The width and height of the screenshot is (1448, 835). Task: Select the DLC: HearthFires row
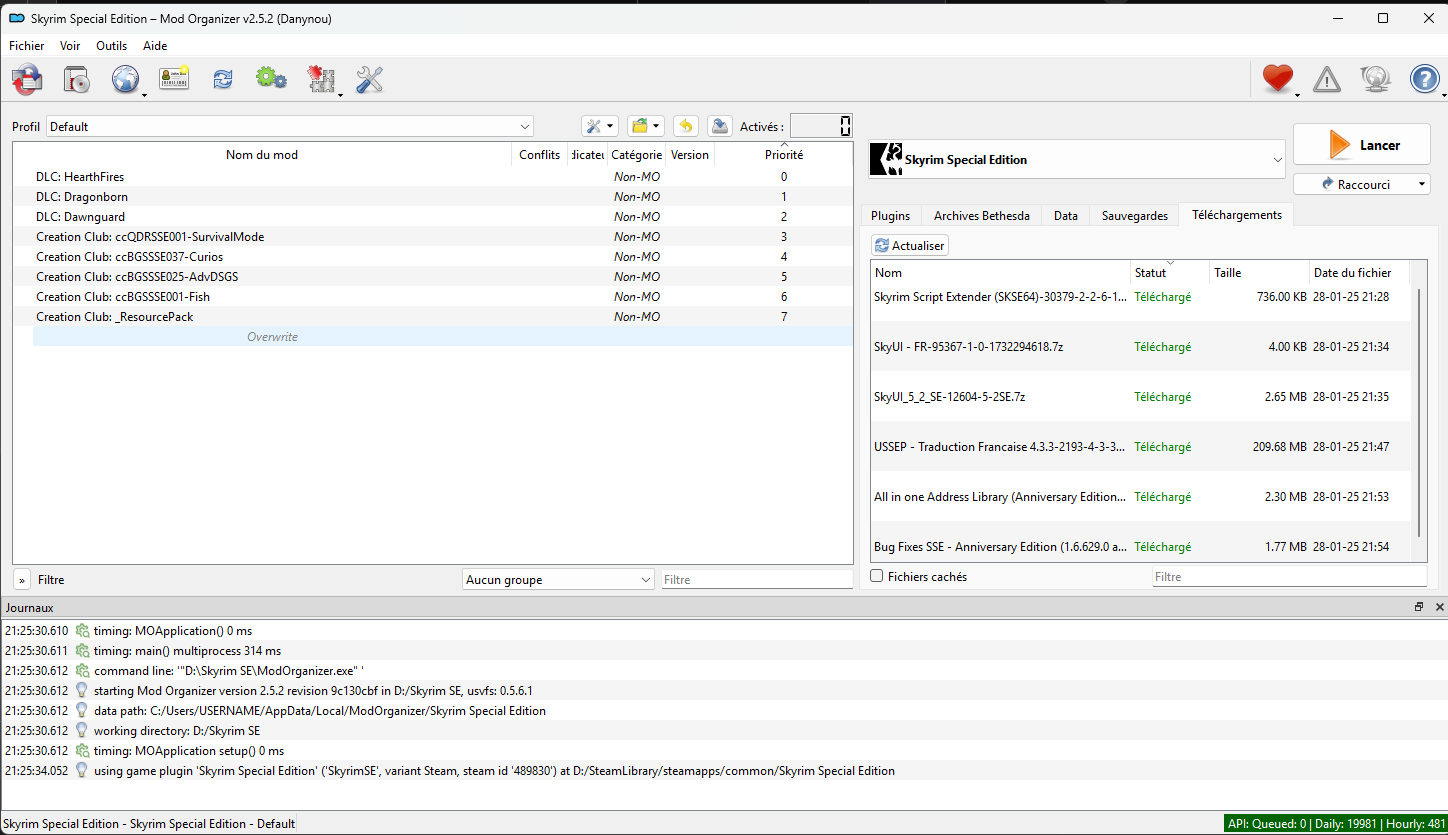pos(433,177)
